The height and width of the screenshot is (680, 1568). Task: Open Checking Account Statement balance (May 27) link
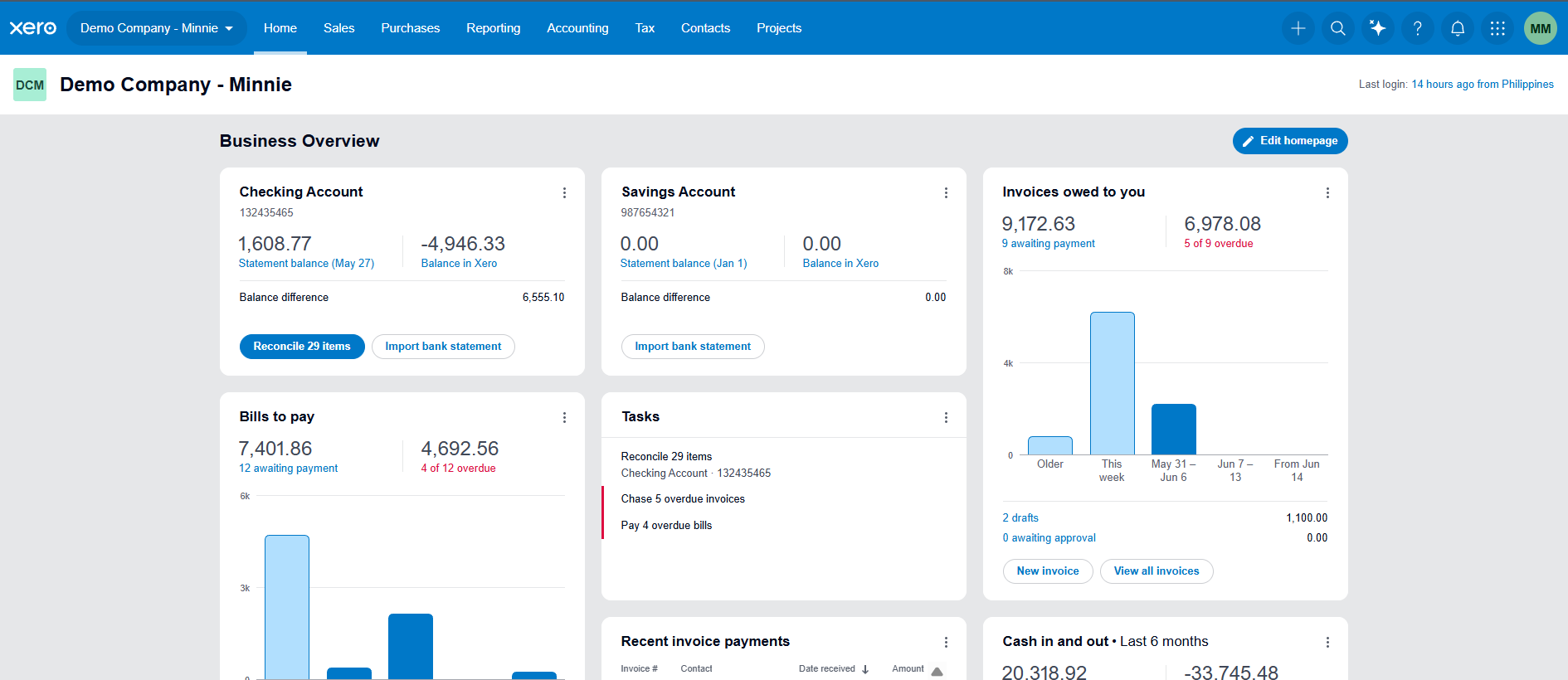click(x=306, y=264)
